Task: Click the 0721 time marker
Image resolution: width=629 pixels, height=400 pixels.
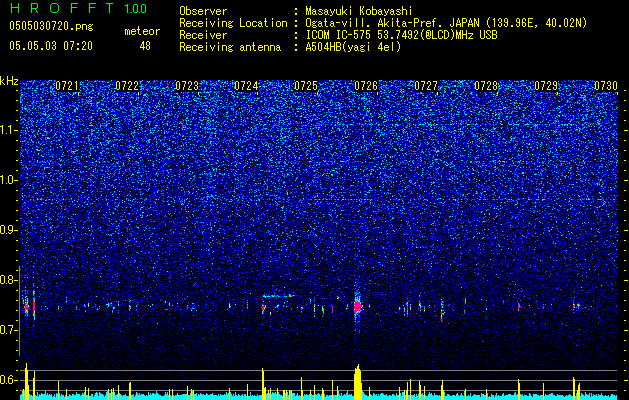Action: [x=67, y=86]
